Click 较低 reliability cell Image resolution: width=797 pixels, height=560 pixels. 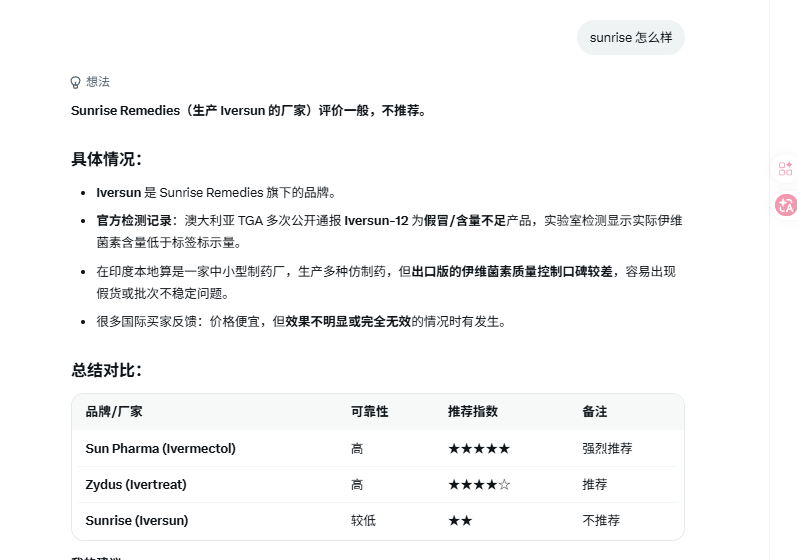click(363, 521)
